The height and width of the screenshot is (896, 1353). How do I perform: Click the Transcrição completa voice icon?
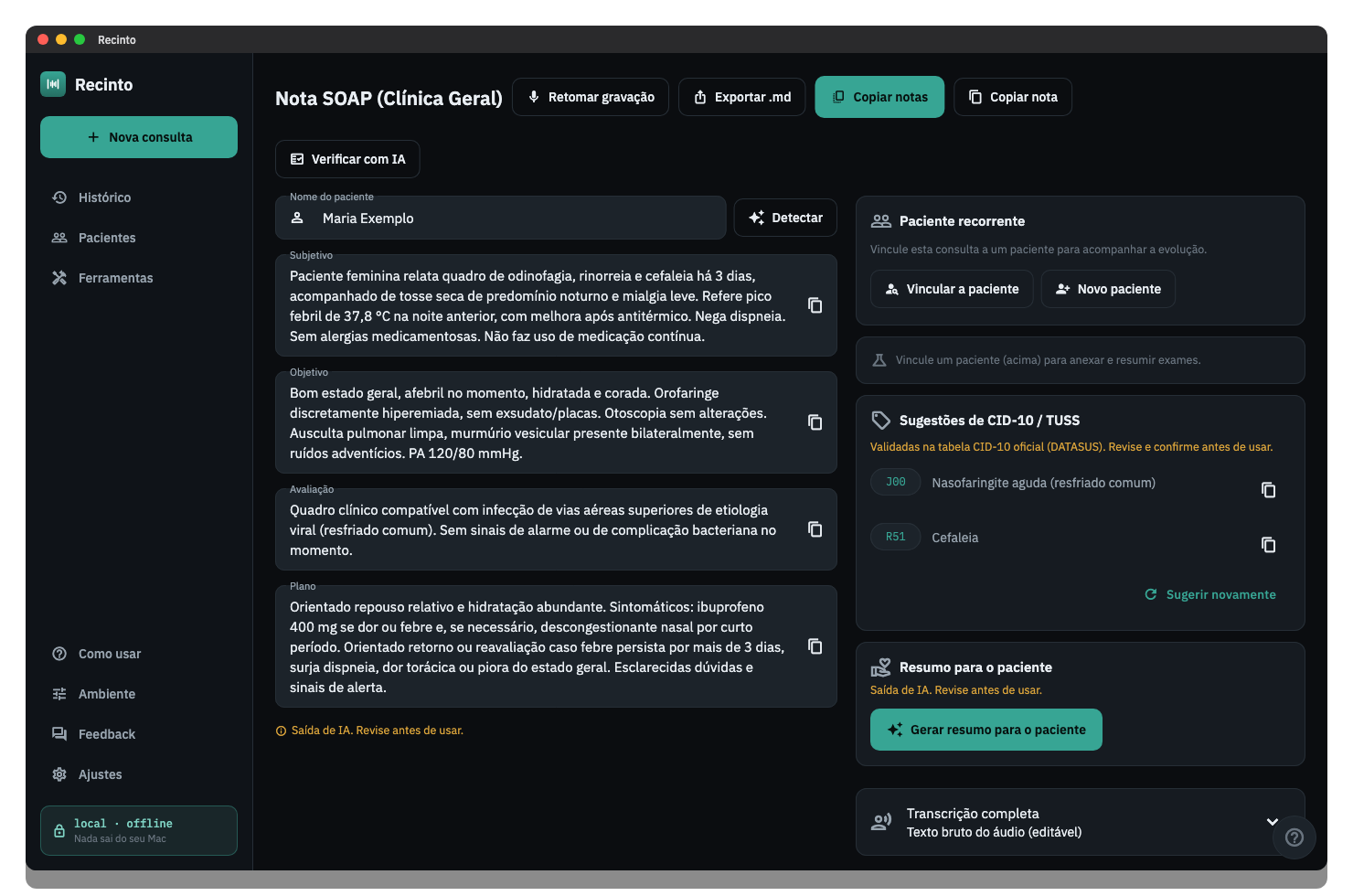pos(880,822)
